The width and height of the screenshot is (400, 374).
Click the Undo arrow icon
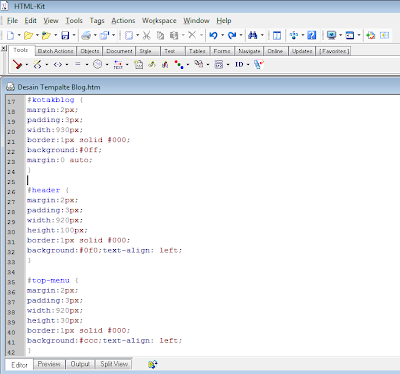(x=214, y=35)
